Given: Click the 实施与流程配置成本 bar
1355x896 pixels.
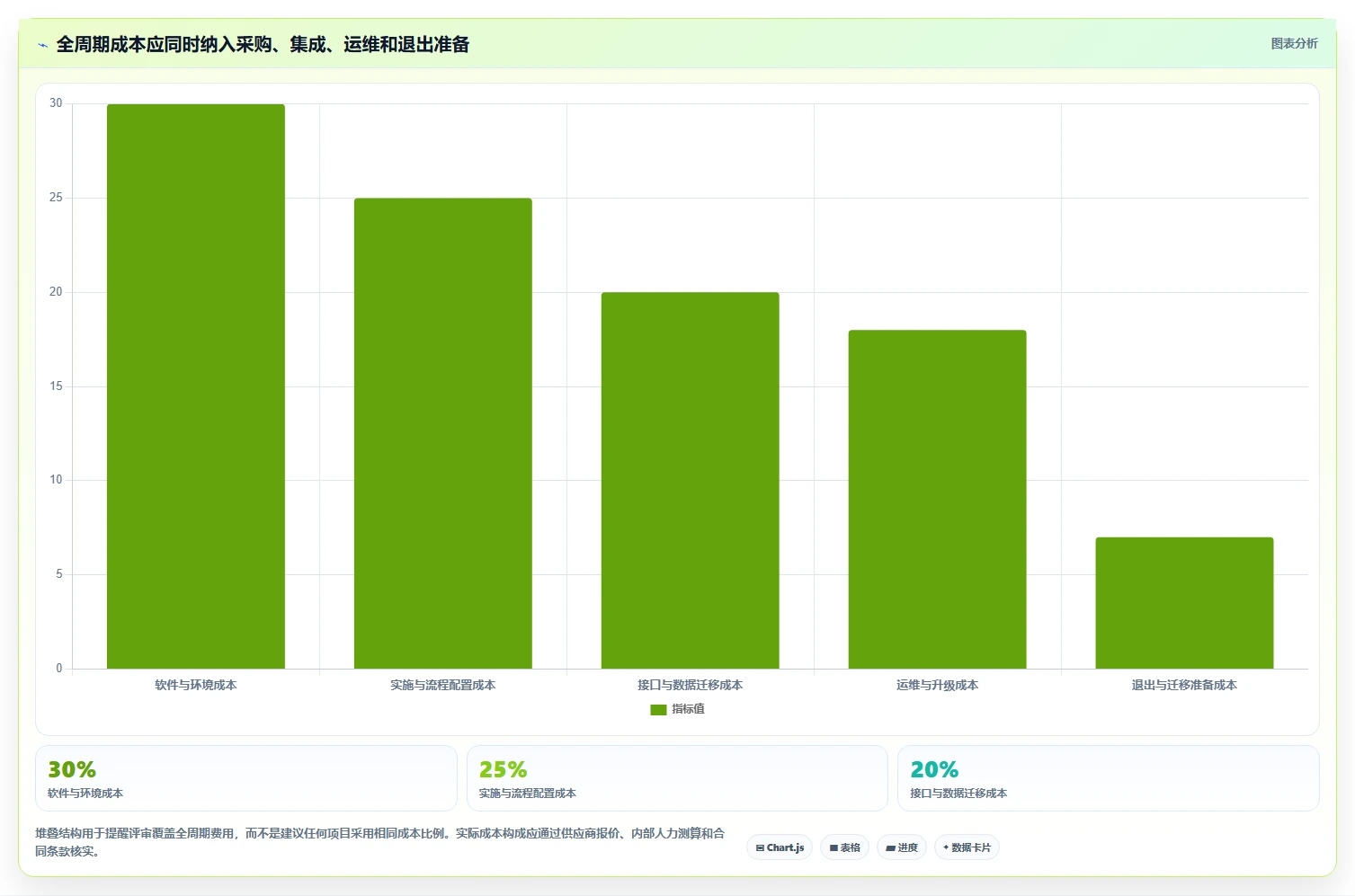Looking at the screenshot, I should point(443,433).
